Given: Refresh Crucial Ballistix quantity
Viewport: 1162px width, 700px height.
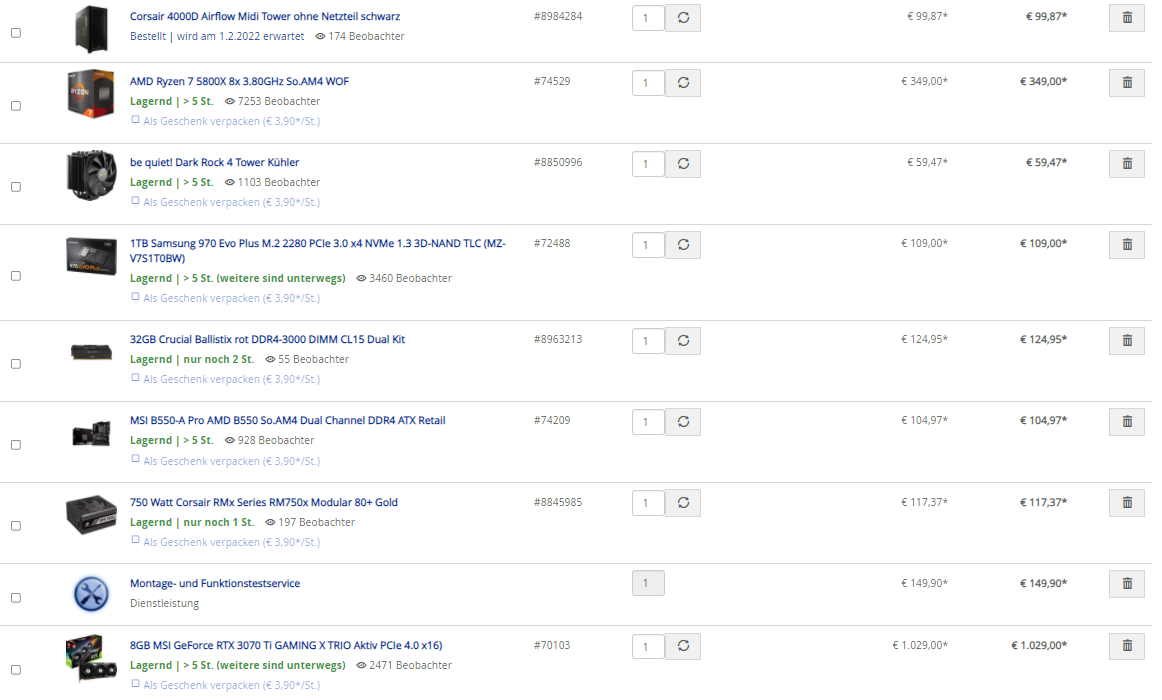Looking at the screenshot, I should point(683,341).
